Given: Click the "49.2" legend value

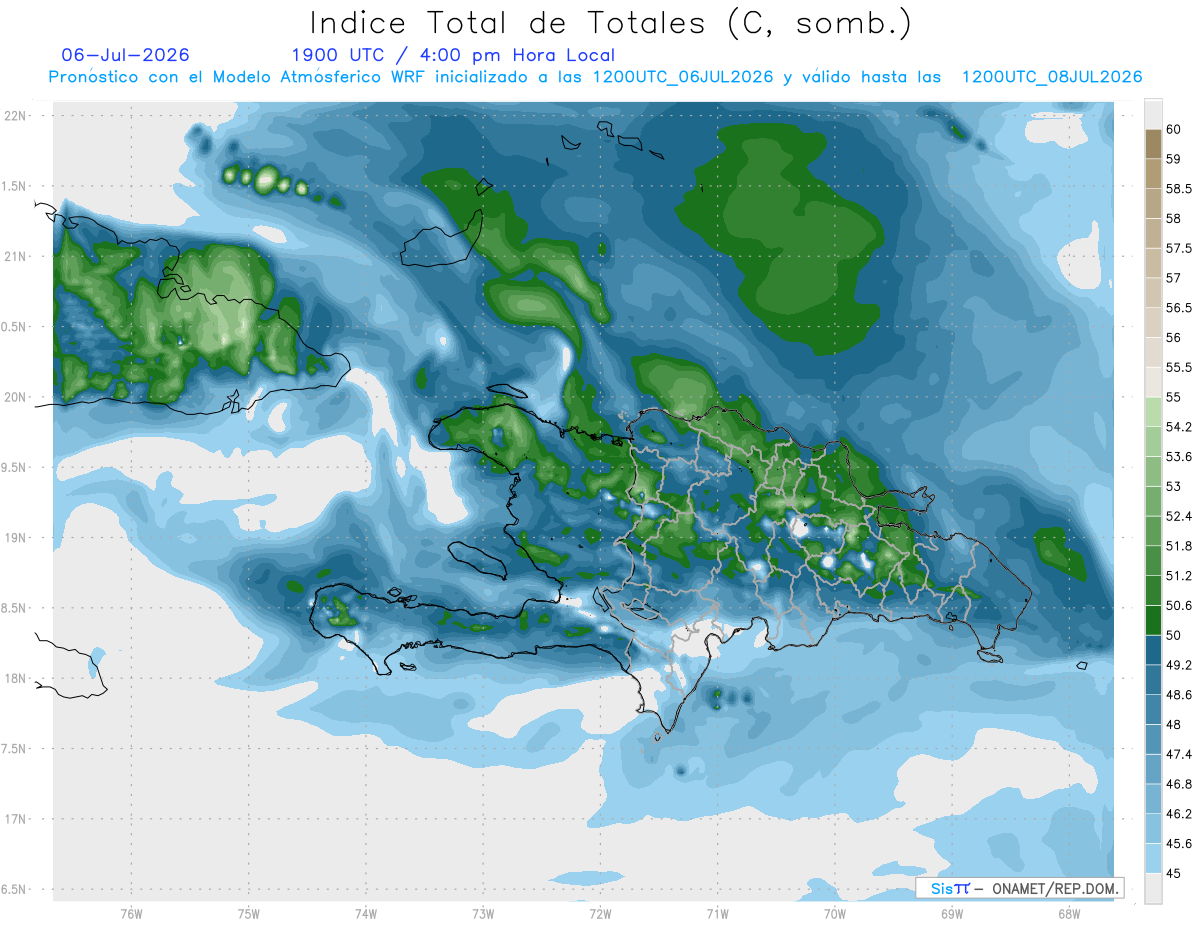Looking at the screenshot, I should (1178, 665).
